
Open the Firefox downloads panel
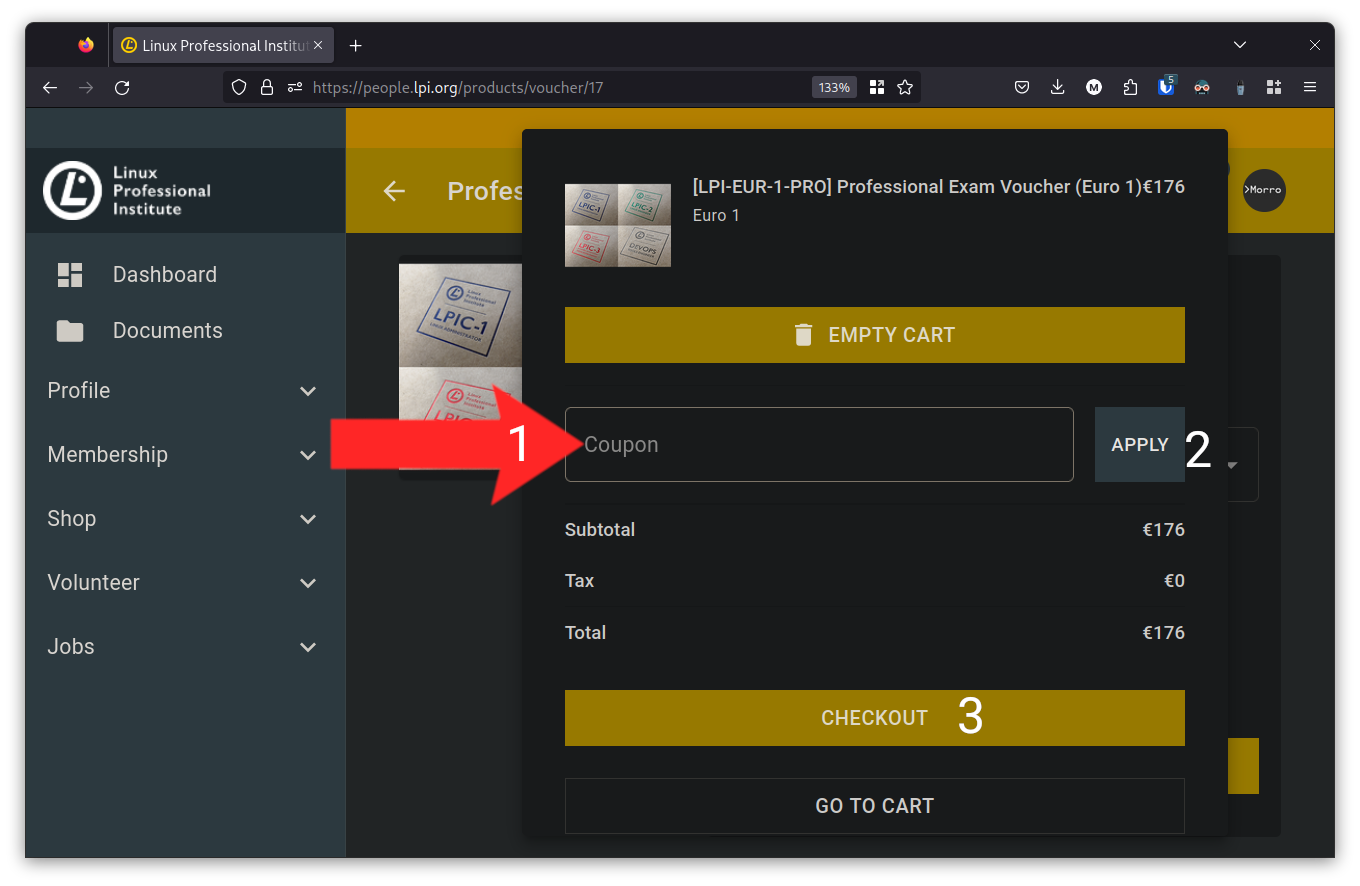(x=1058, y=88)
